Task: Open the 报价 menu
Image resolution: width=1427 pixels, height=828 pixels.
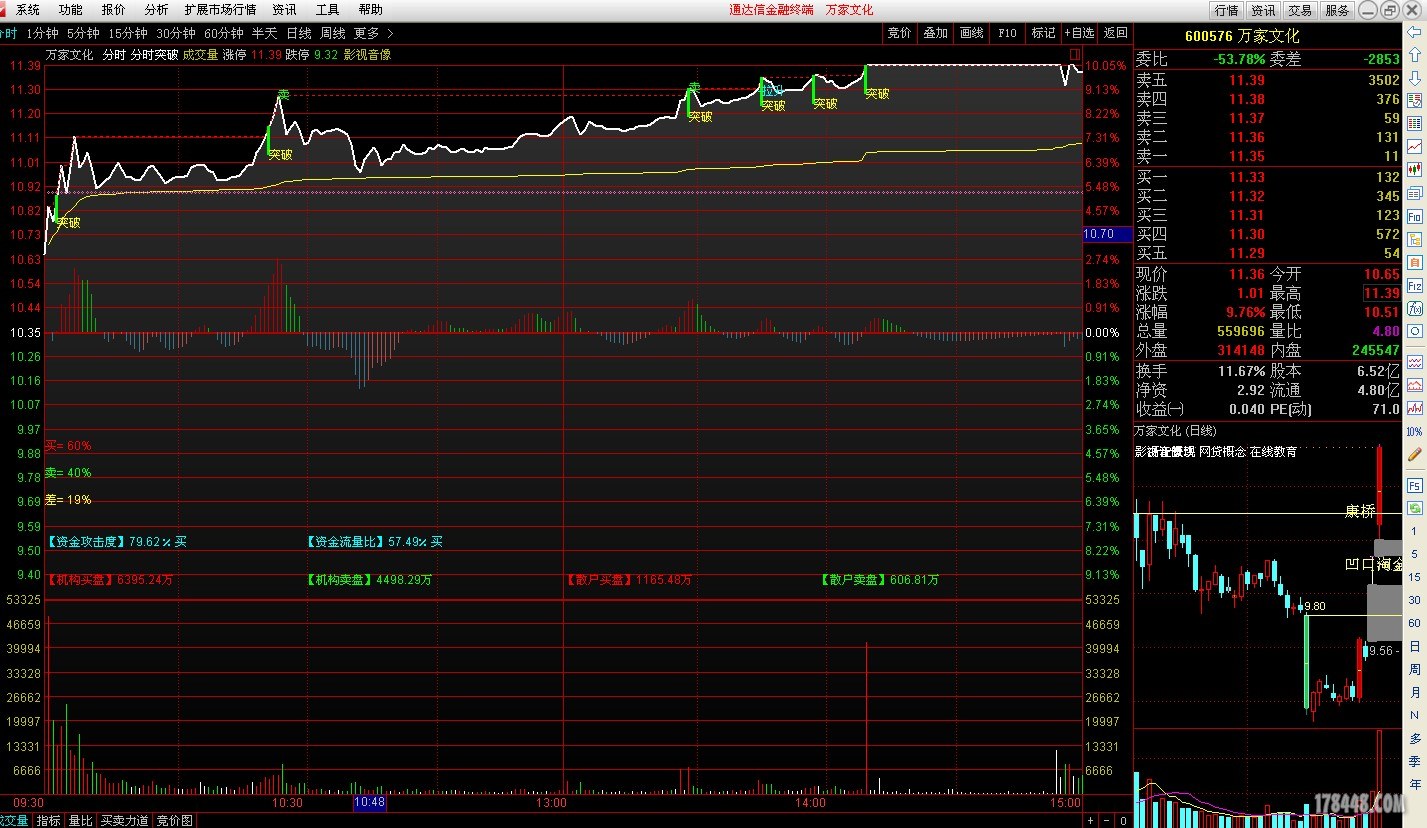Action: point(114,10)
